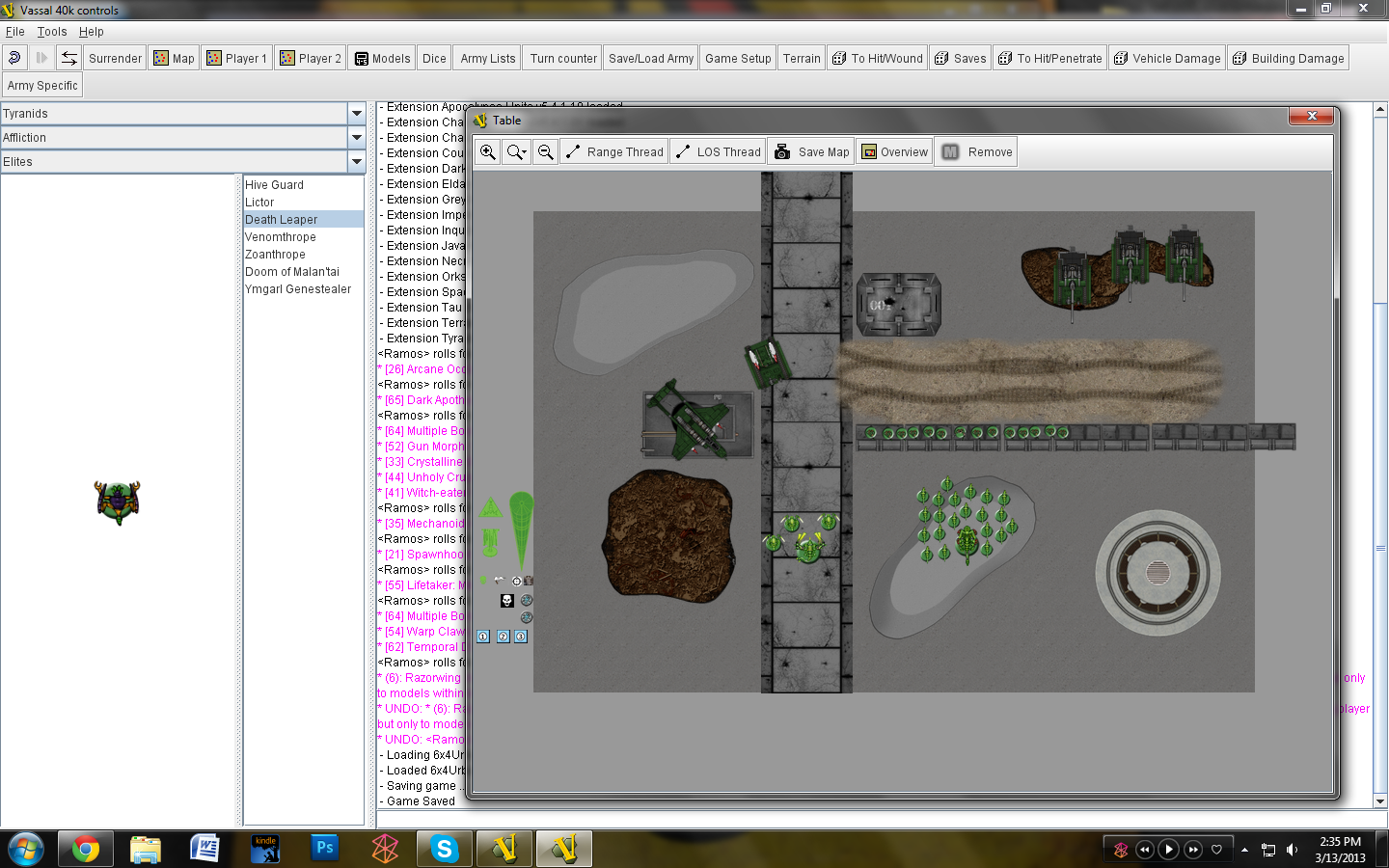Click the blue number 3 marker
The image size is (1389, 868).
521,637
